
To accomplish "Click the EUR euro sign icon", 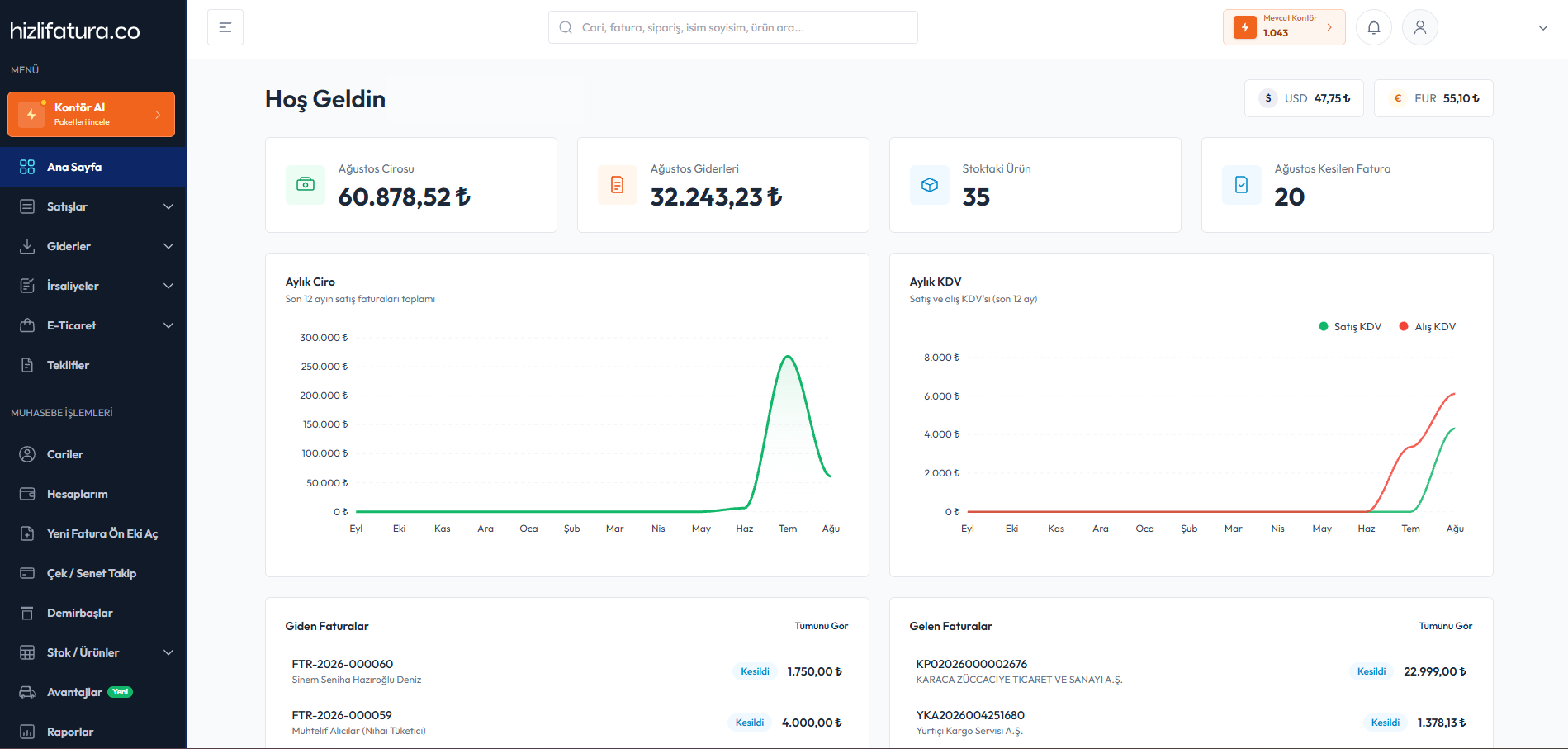I will pos(1398,98).
